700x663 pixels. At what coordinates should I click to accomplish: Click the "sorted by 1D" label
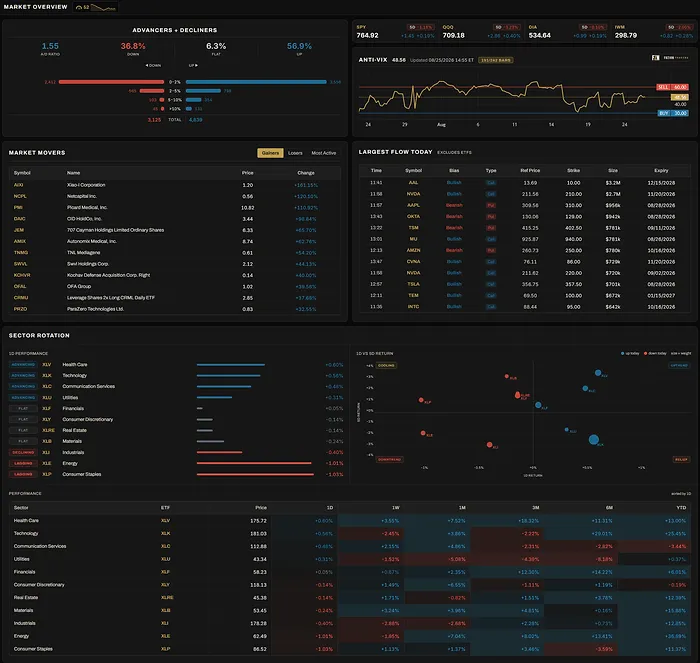(x=681, y=494)
